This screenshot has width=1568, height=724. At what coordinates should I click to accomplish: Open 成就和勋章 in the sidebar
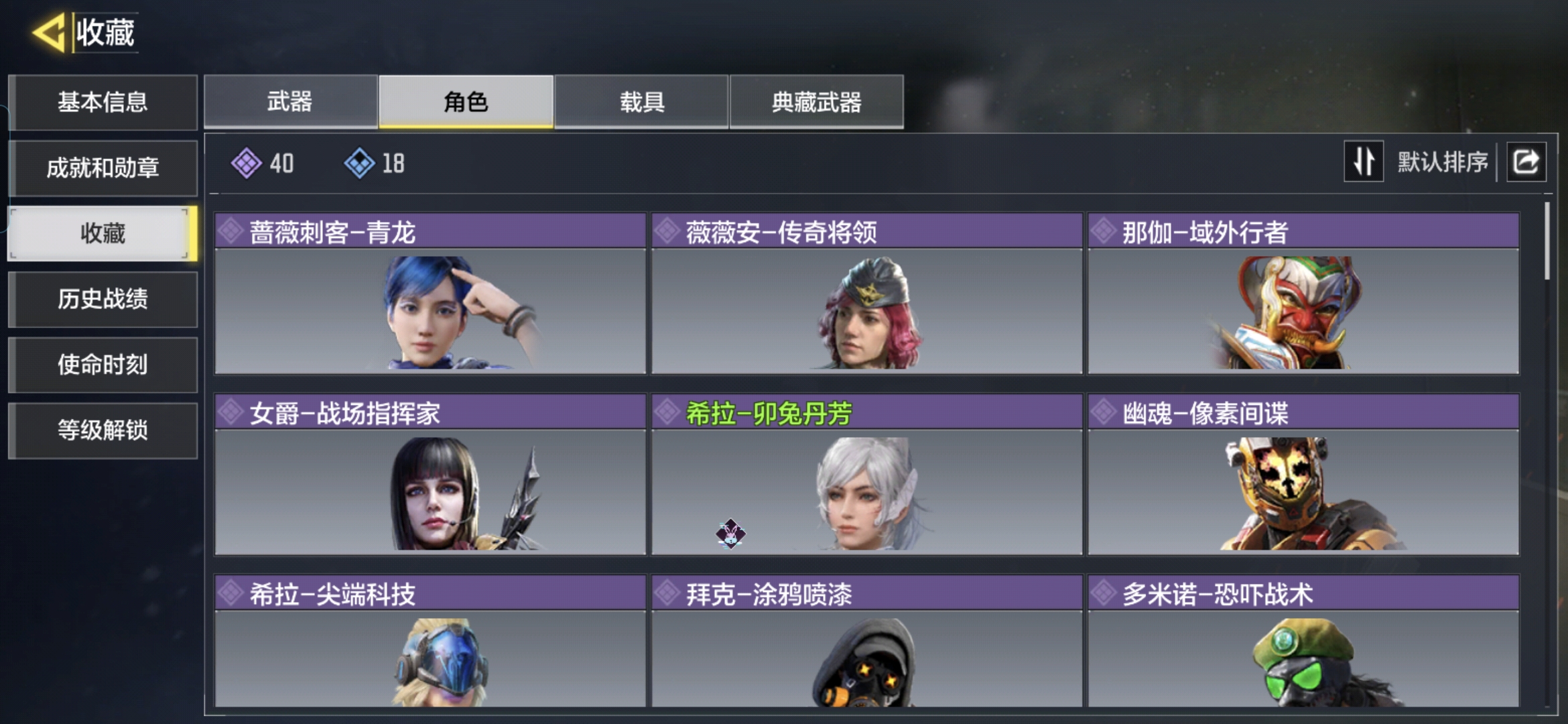pos(103,168)
